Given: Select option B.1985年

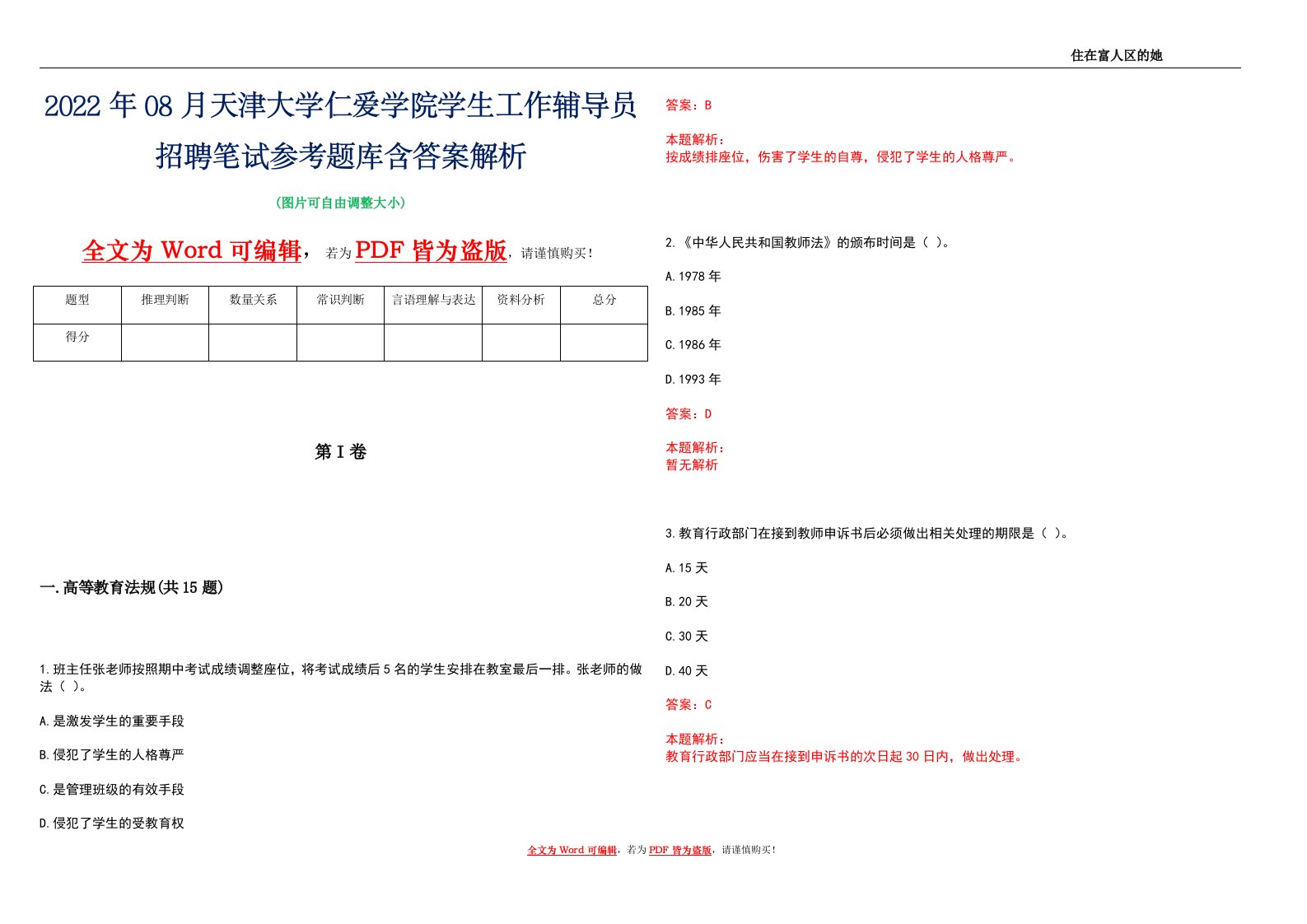Looking at the screenshot, I should pyautogui.click(x=693, y=310).
